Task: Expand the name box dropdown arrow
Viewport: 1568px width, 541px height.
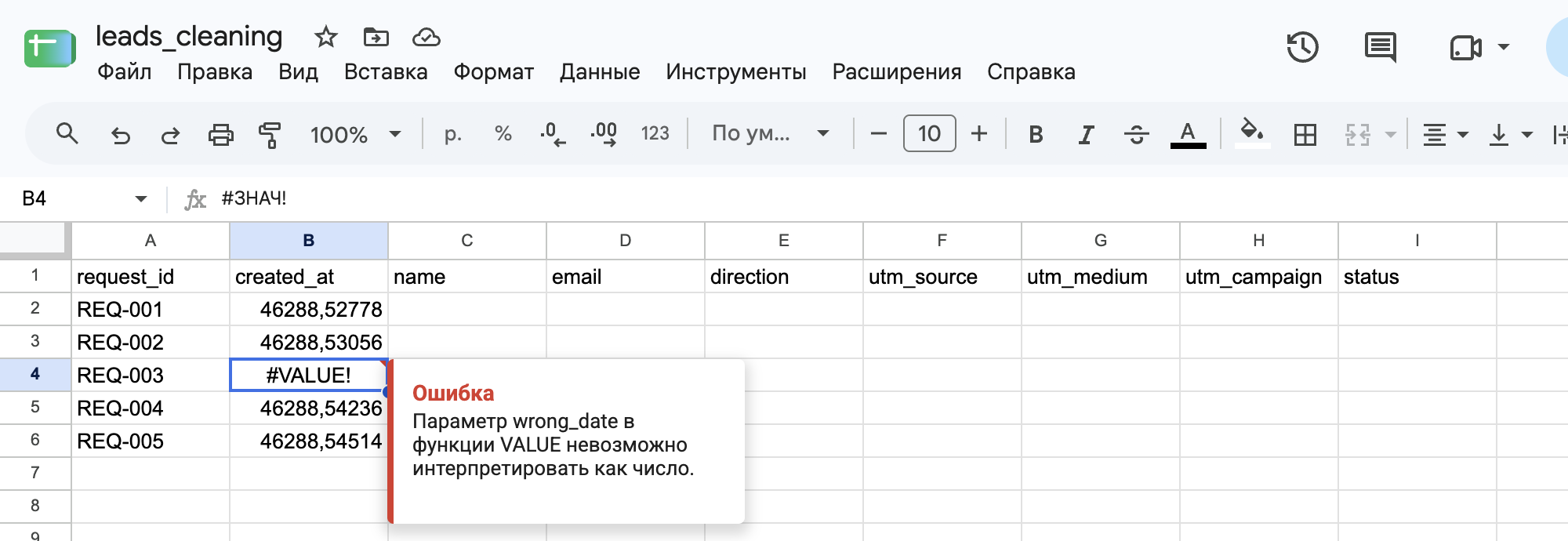Action: [141, 198]
